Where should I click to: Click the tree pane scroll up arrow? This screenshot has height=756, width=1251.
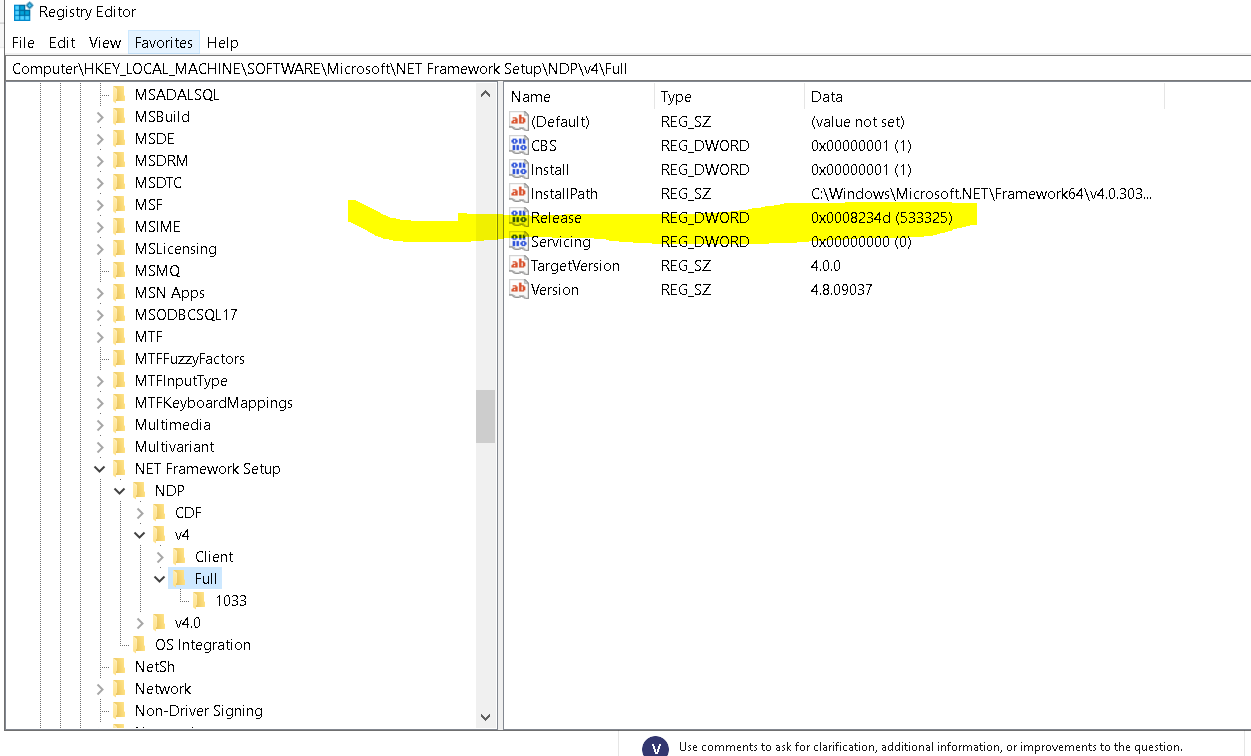(486, 95)
